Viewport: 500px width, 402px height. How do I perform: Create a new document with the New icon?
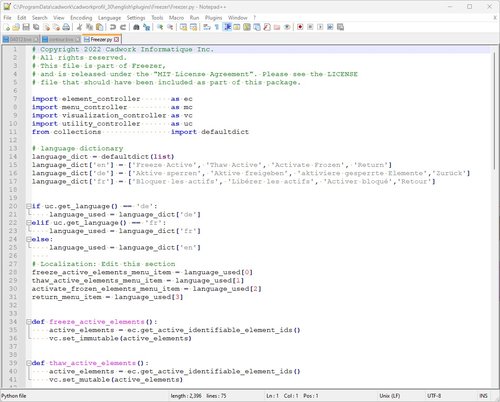tap(7, 27)
